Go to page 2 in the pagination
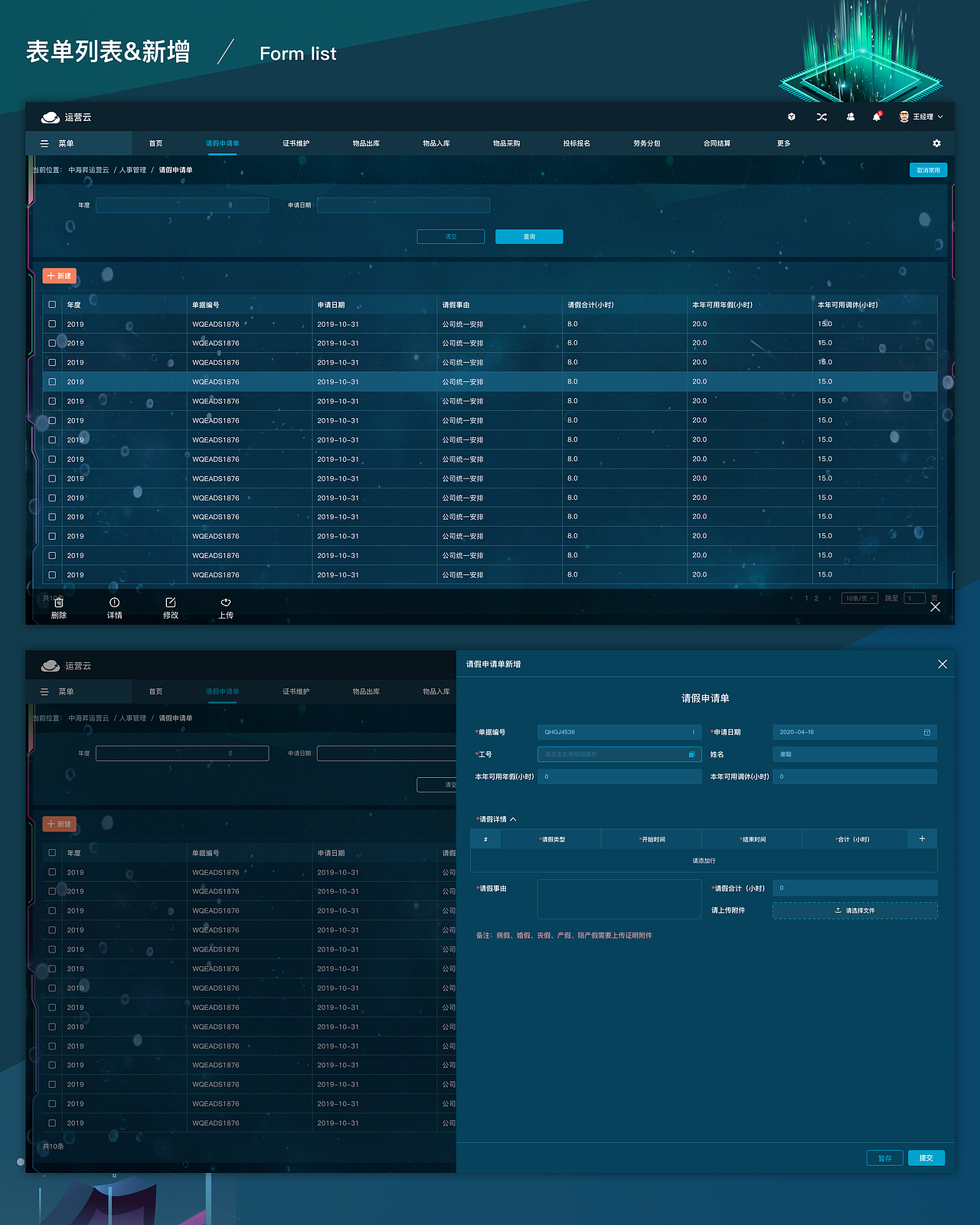Image resolution: width=980 pixels, height=1225 pixels. 816,598
